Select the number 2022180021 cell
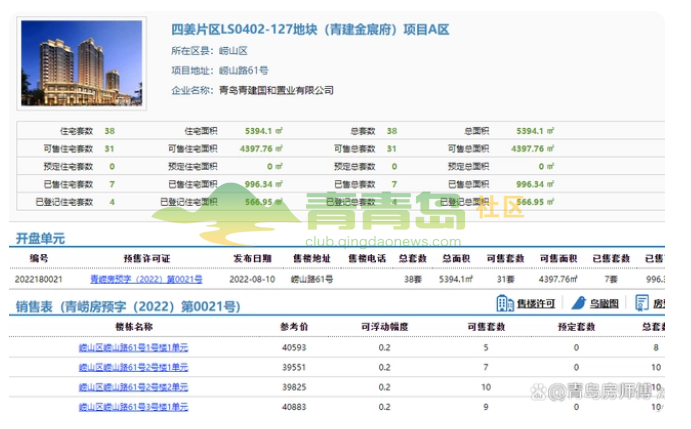Viewport: 691px width, 429px height. coord(39,279)
